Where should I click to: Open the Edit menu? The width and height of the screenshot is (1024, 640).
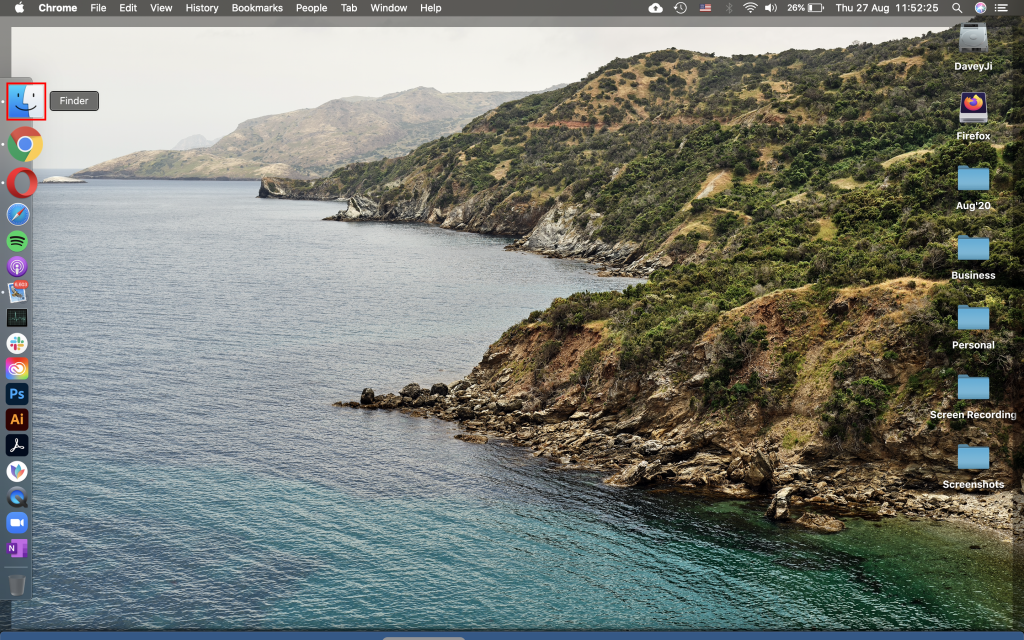click(128, 8)
